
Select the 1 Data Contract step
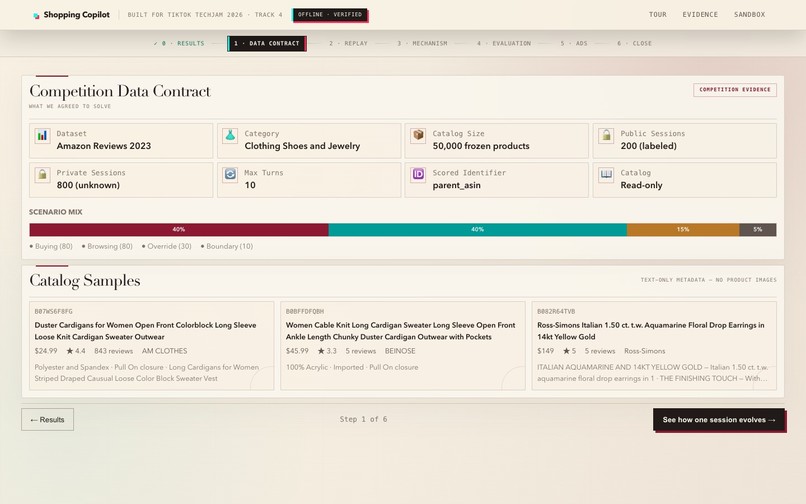[x=267, y=44]
